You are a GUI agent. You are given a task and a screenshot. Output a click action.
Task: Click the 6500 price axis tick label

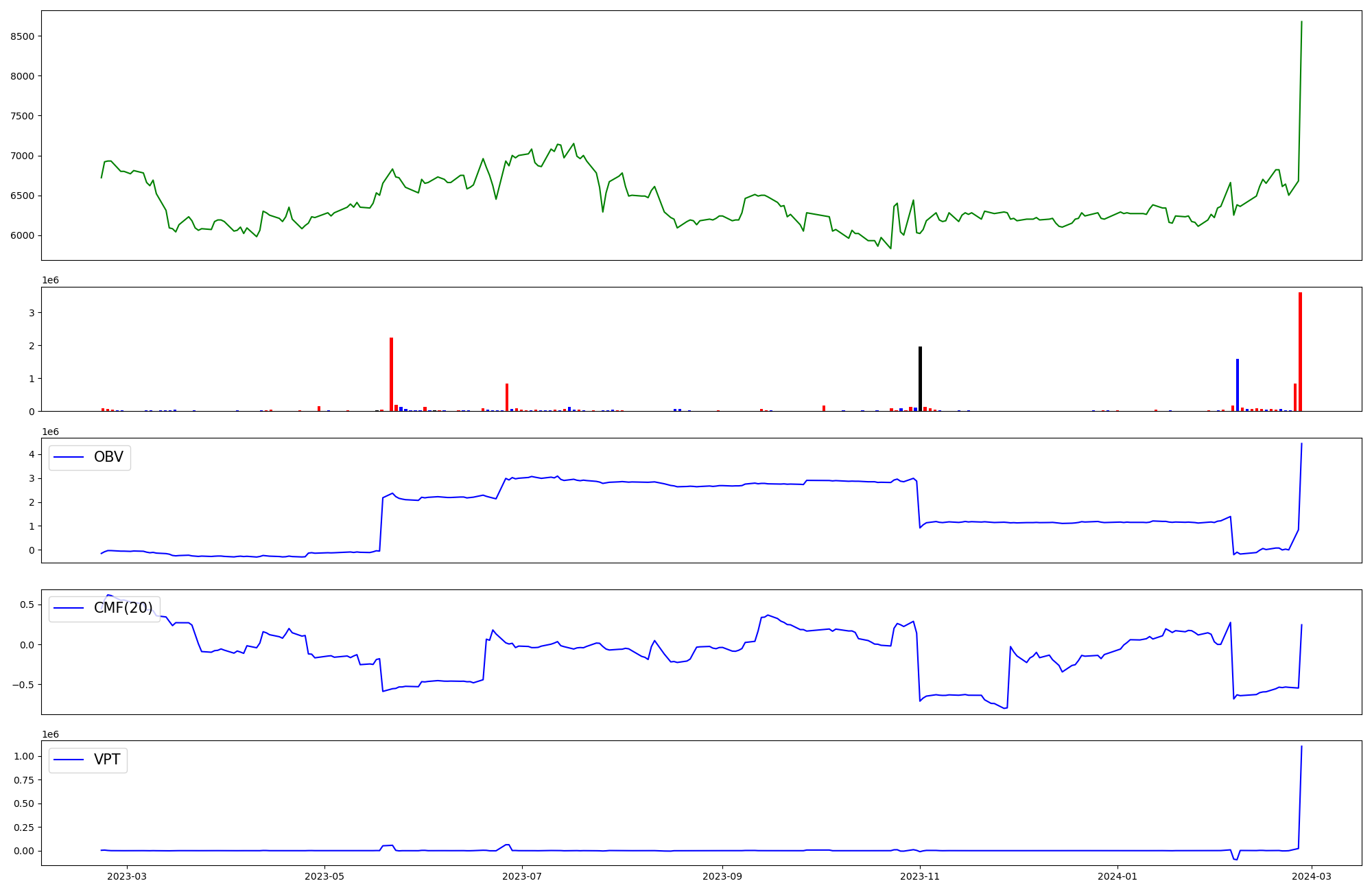pyautogui.click(x=22, y=196)
